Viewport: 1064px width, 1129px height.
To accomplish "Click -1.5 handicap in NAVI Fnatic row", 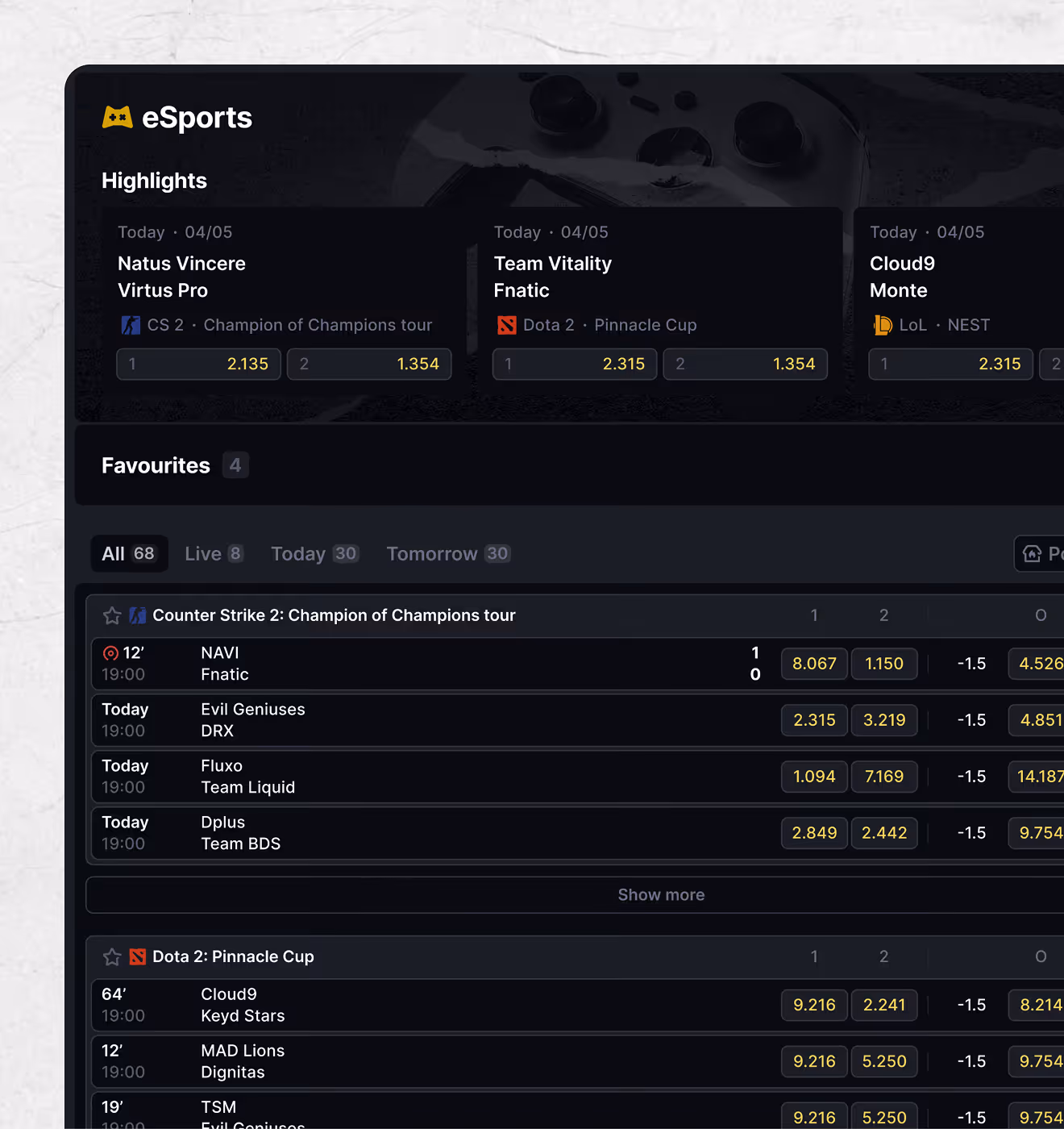I will [971, 664].
